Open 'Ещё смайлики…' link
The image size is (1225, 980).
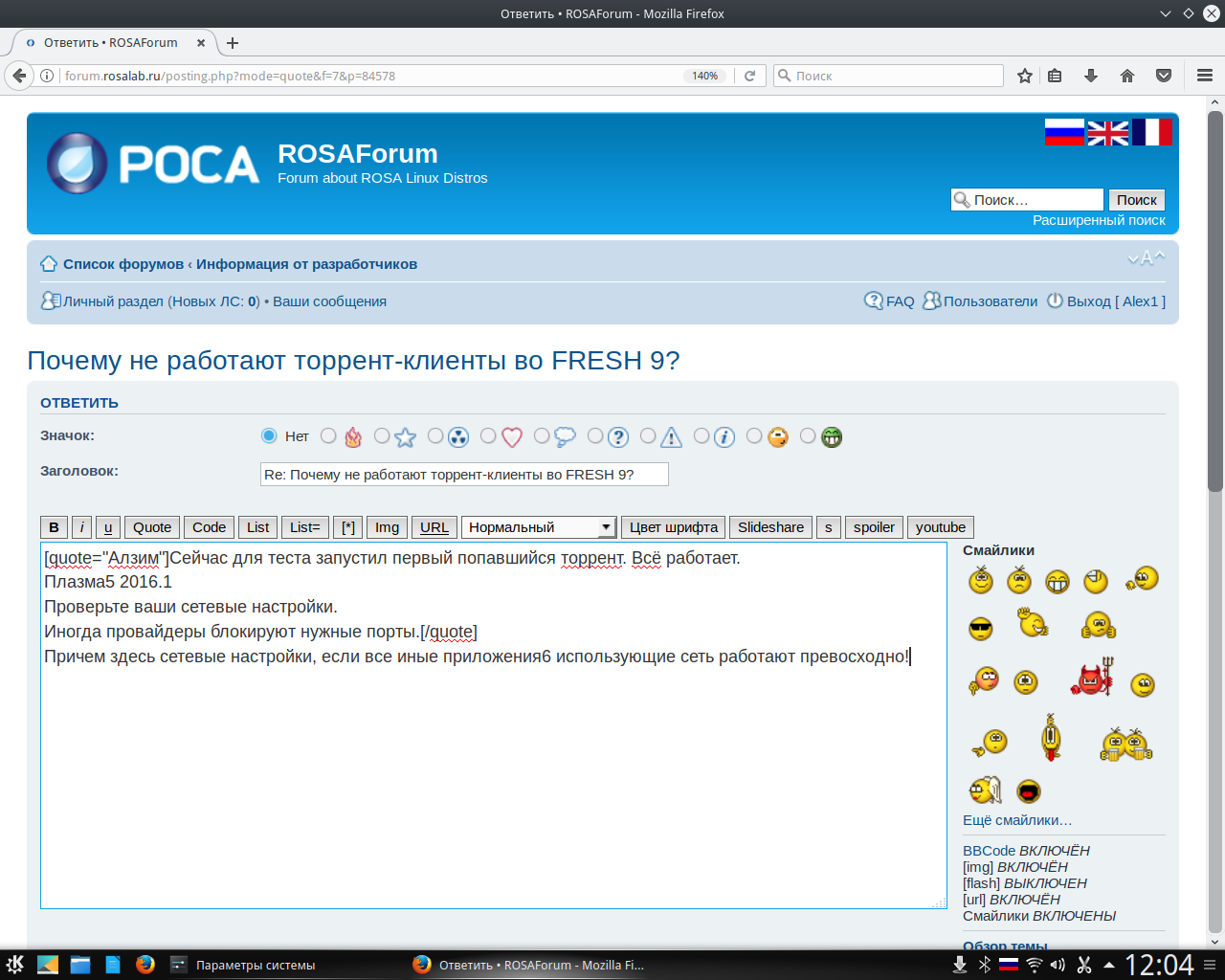pyautogui.click(x=1017, y=820)
